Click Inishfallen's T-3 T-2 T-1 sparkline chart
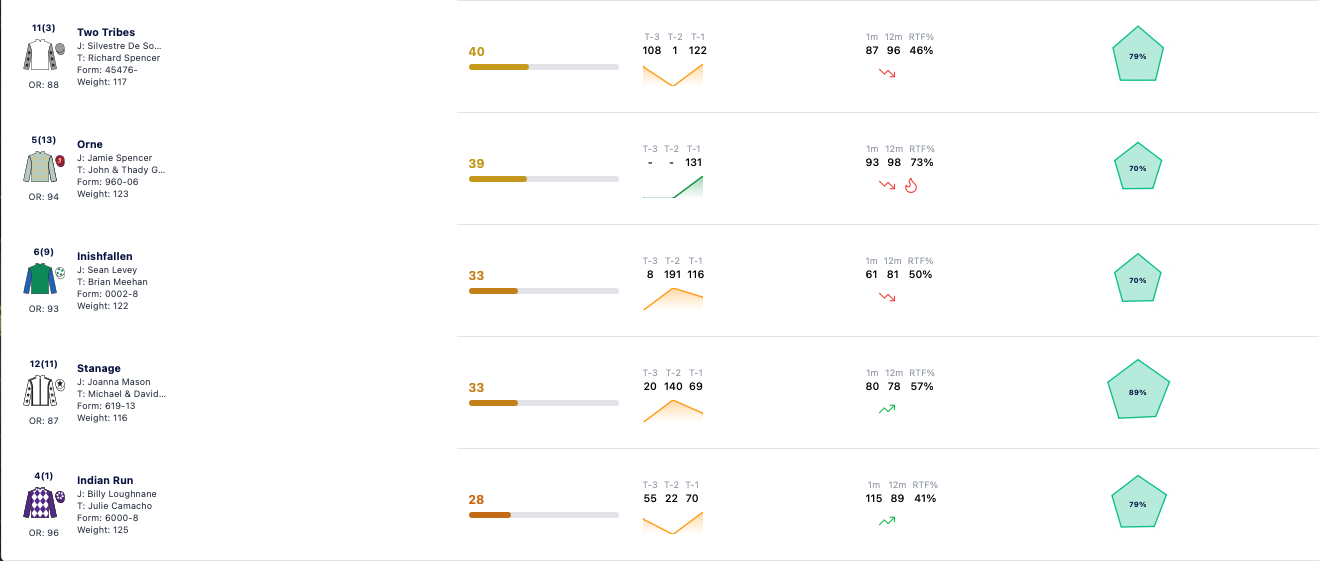1319x561 pixels. (x=673, y=298)
